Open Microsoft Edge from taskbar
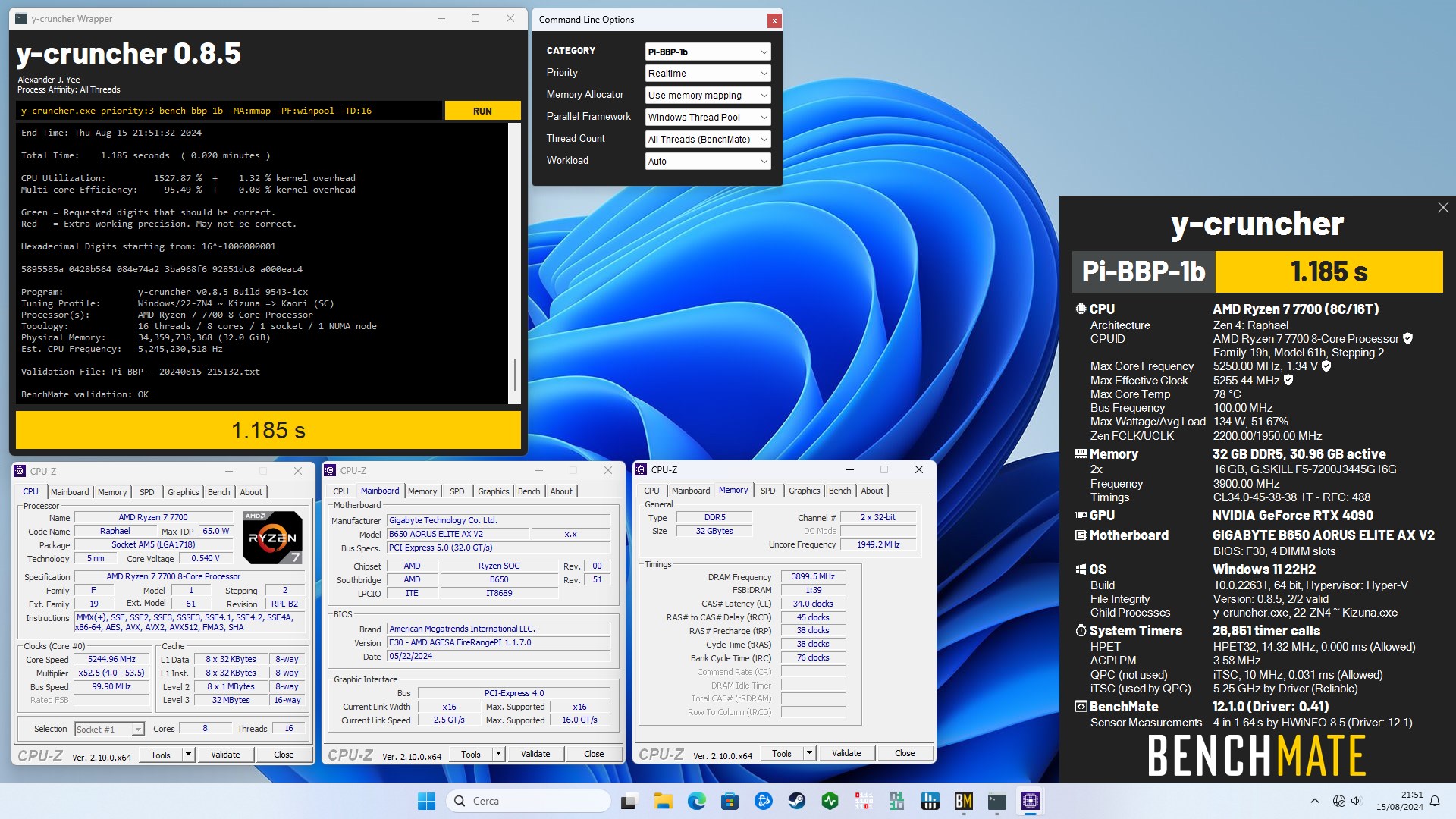Image resolution: width=1456 pixels, height=819 pixels. 696,801
